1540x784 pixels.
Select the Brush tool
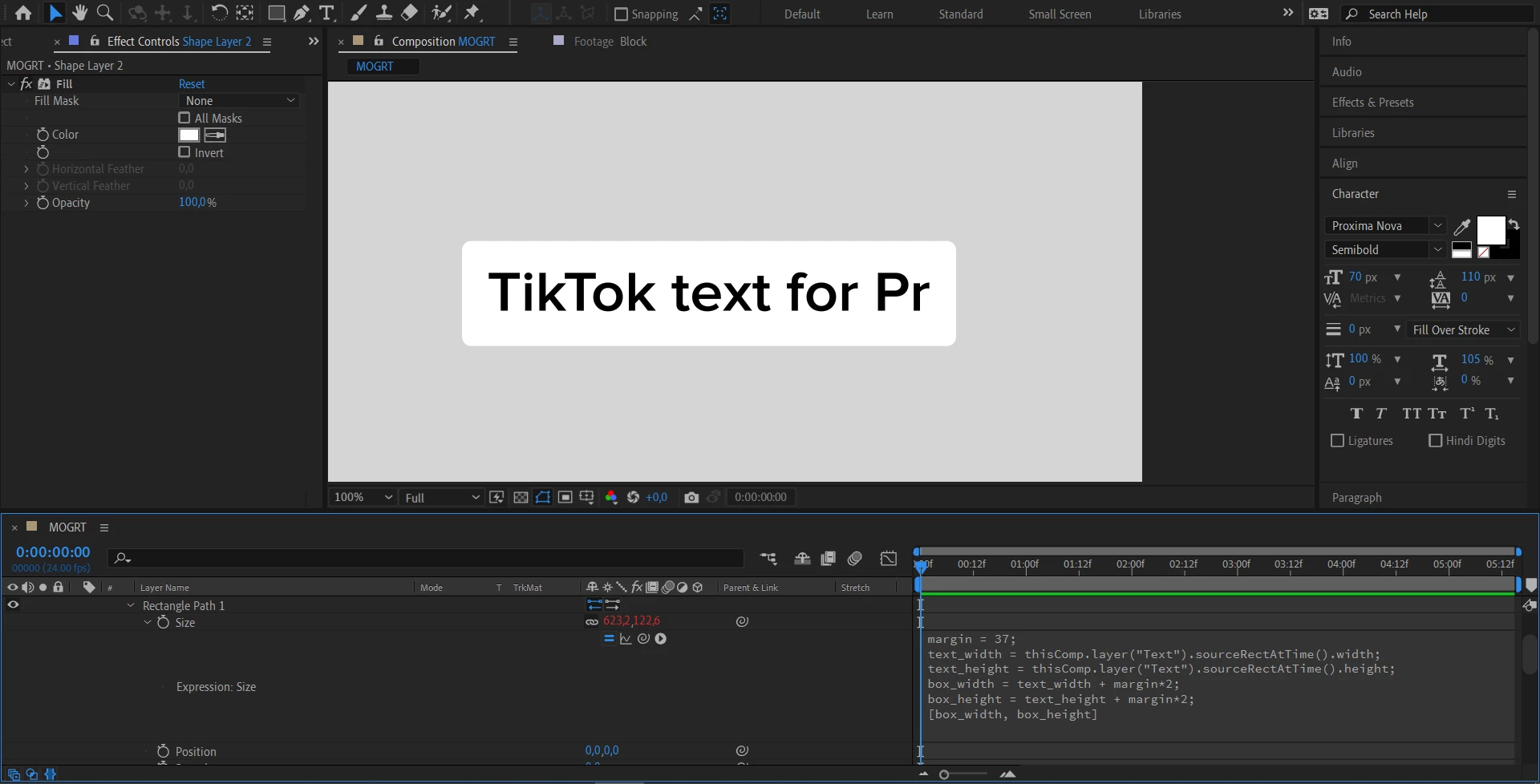click(x=359, y=13)
